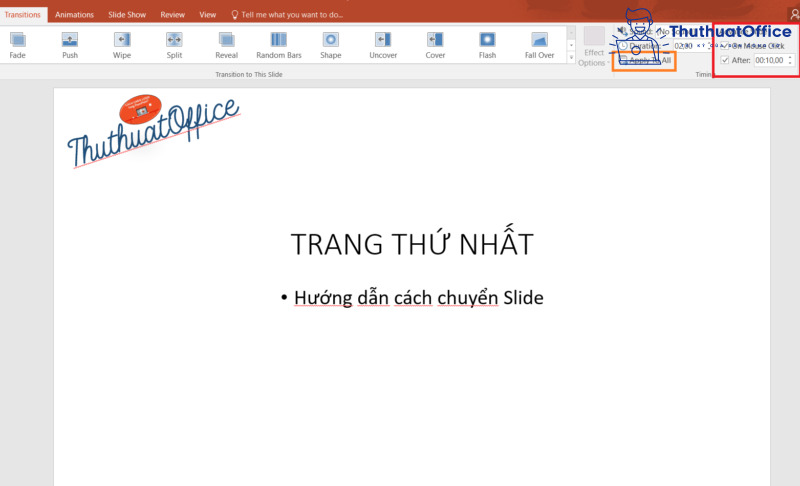Image resolution: width=800 pixels, height=486 pixels.
Task: Apply the Fade transition
Action: click(x=17, y=45)
